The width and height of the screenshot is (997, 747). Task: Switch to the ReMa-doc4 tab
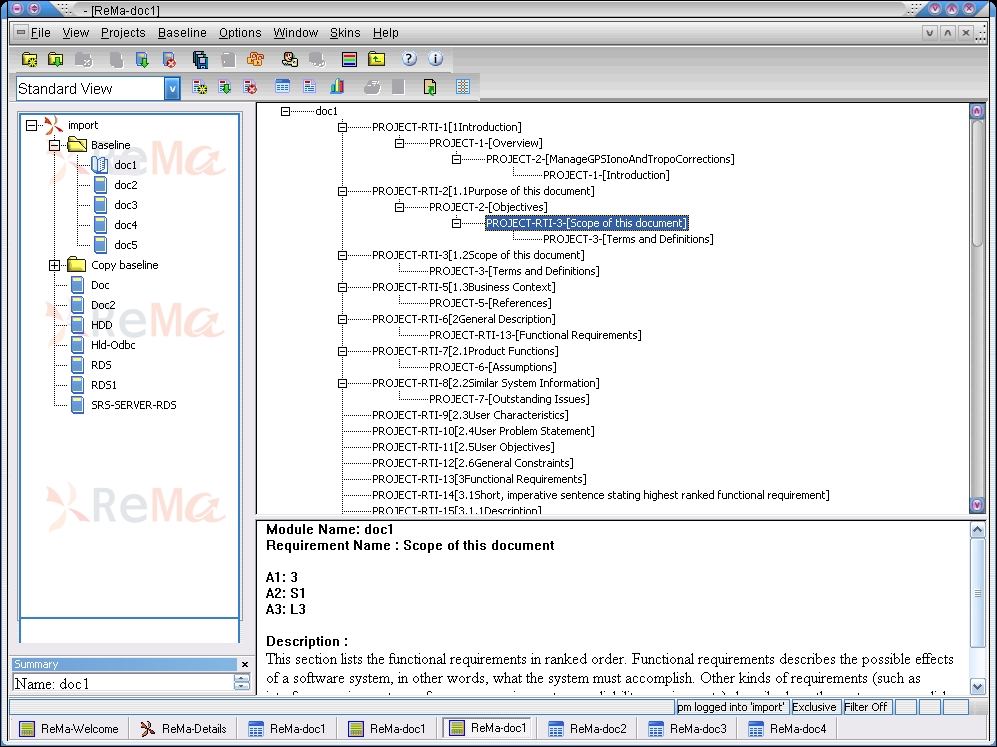[x=787, y=729]
